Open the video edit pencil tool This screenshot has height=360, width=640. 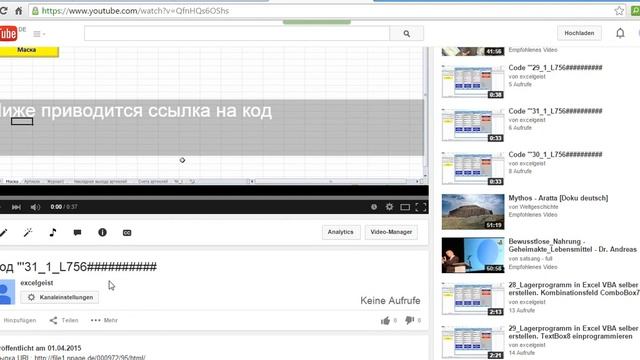(3, 233)
